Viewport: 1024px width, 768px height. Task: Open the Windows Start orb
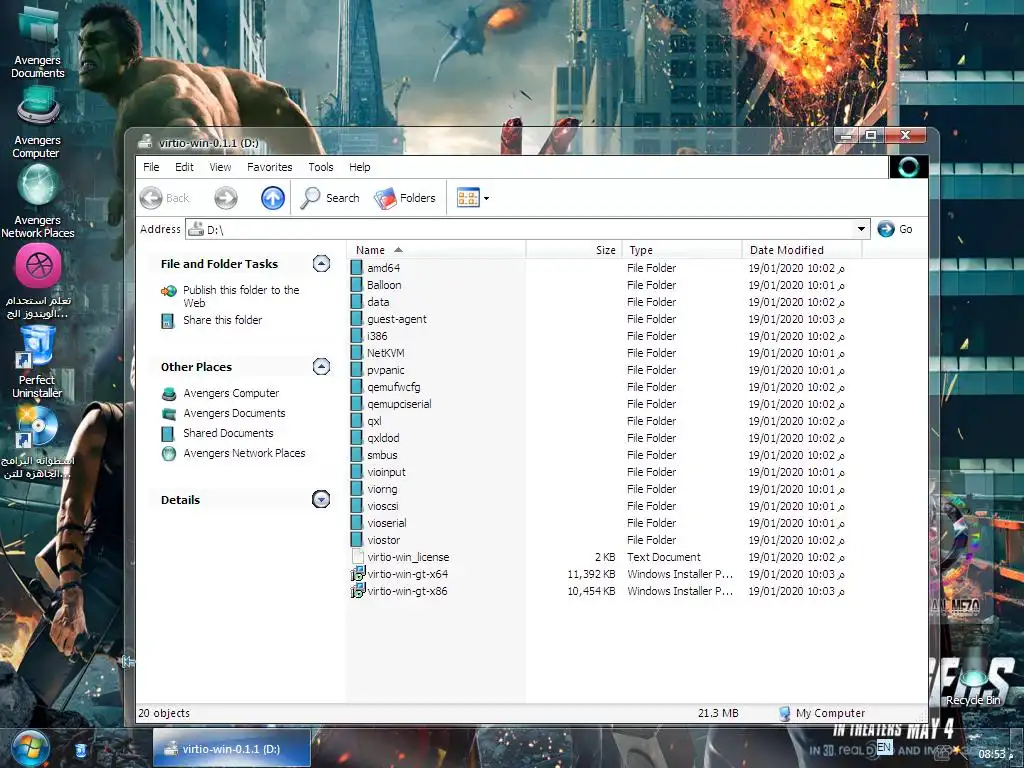pos(30,748)
